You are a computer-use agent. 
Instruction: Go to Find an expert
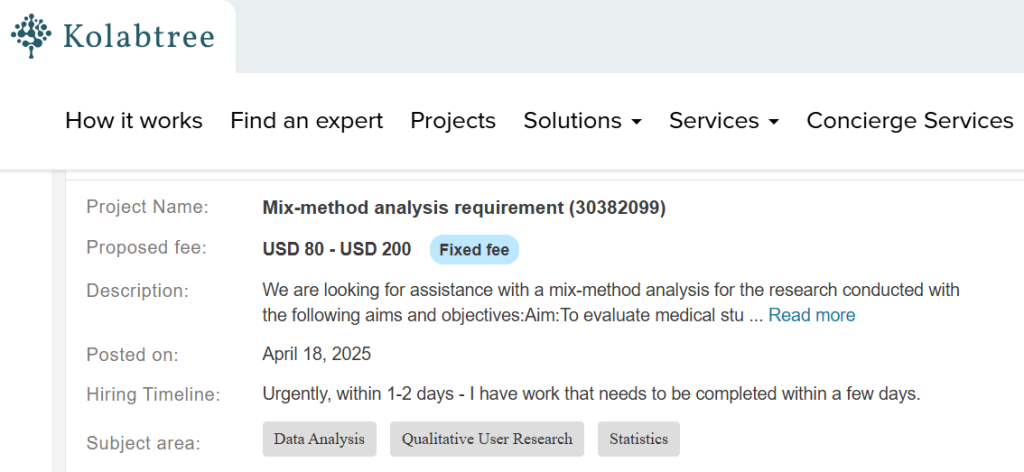306,121
